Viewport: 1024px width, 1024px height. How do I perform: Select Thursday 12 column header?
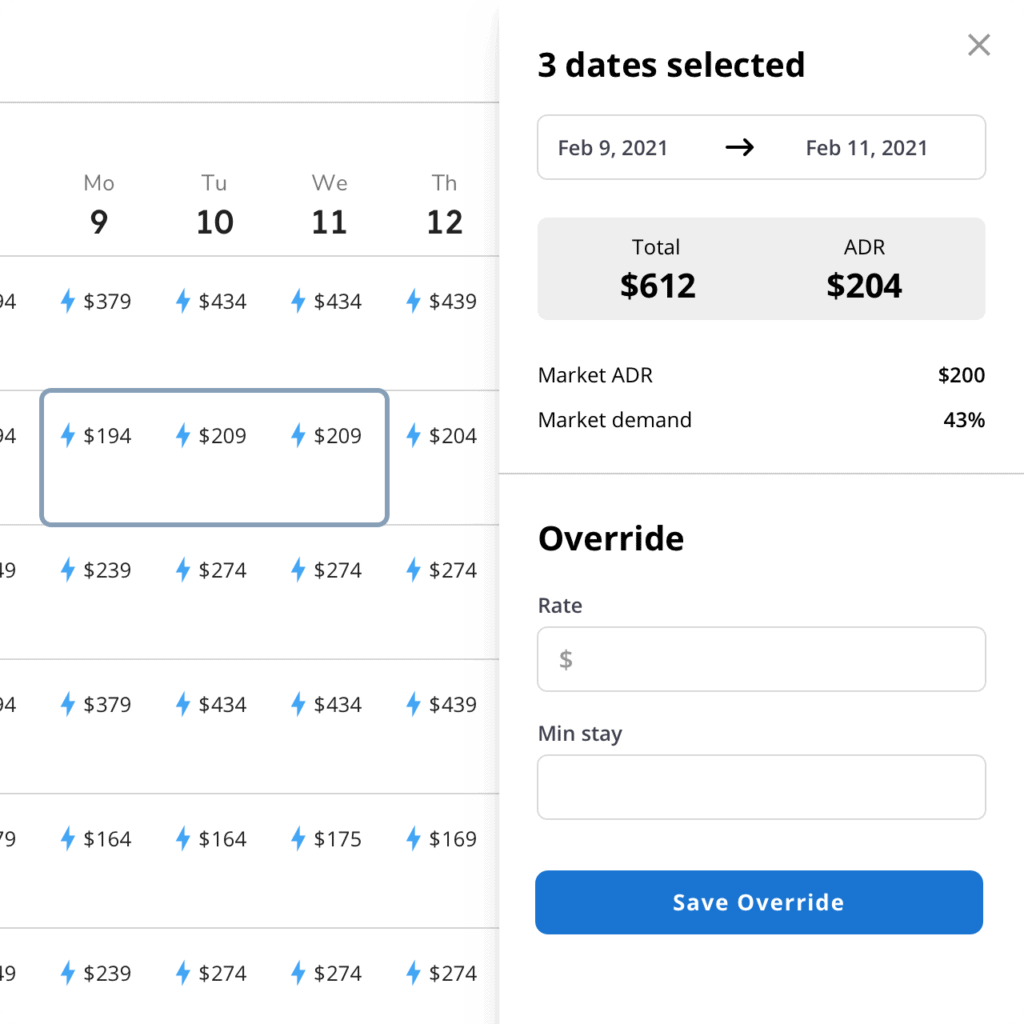click(445, 205)
